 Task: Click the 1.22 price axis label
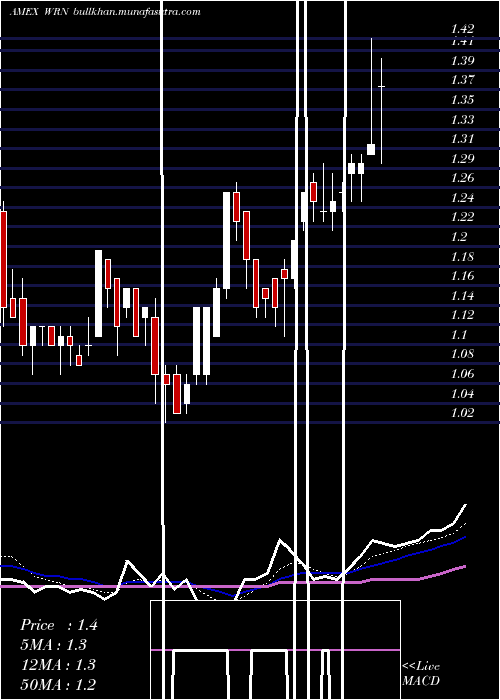462,217
